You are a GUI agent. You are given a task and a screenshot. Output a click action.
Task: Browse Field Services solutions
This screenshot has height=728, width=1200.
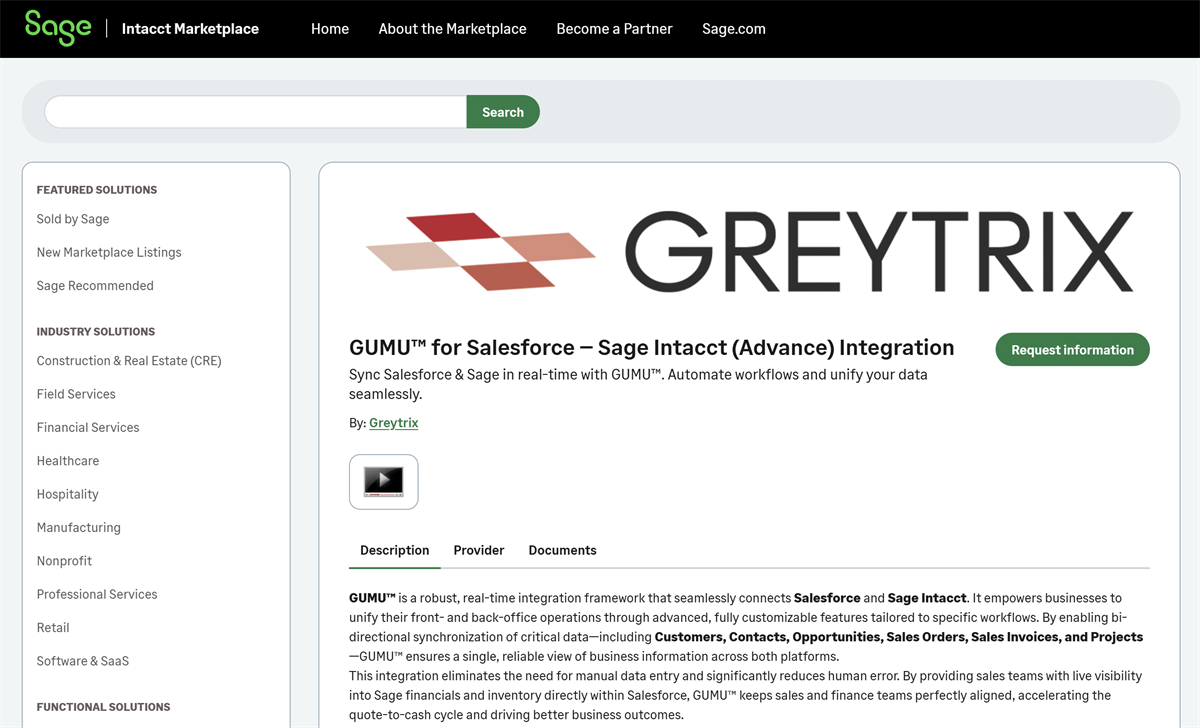pos(76,394)
